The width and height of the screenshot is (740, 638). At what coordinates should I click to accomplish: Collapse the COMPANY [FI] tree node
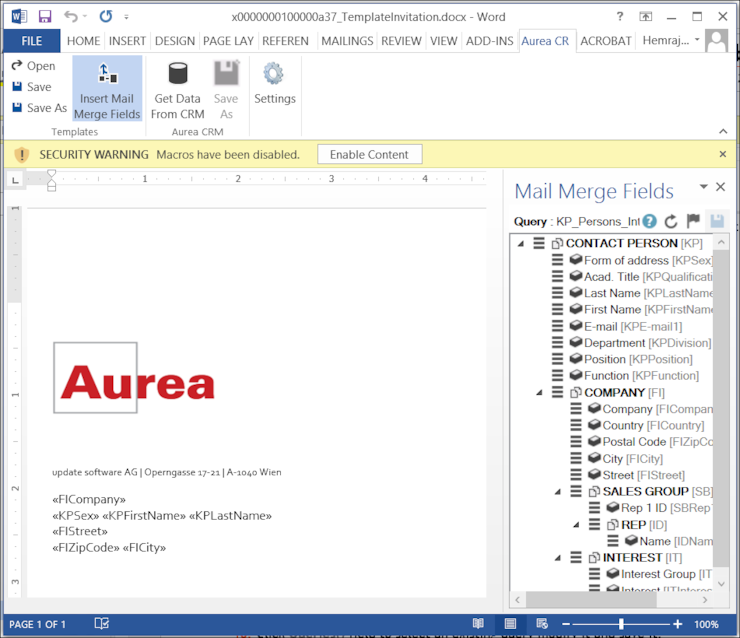coord(539,393)
